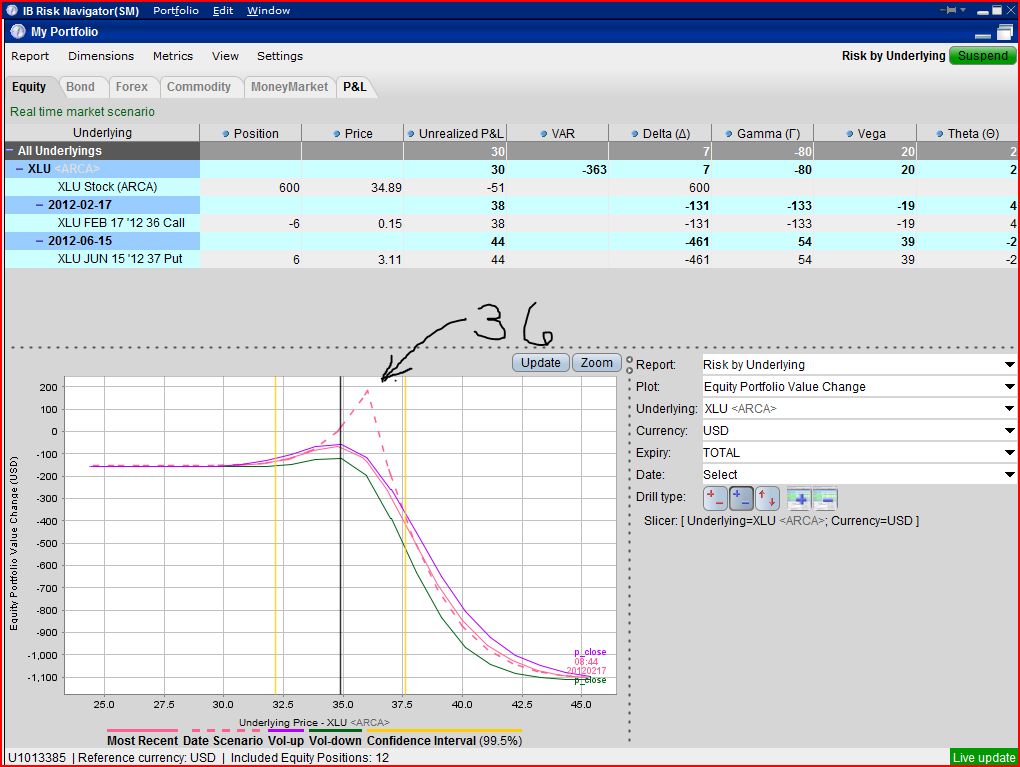The width and height of the screenshot is (1020, 767).
Task: Click the Most Recent legend item
Action: point(142,738)
